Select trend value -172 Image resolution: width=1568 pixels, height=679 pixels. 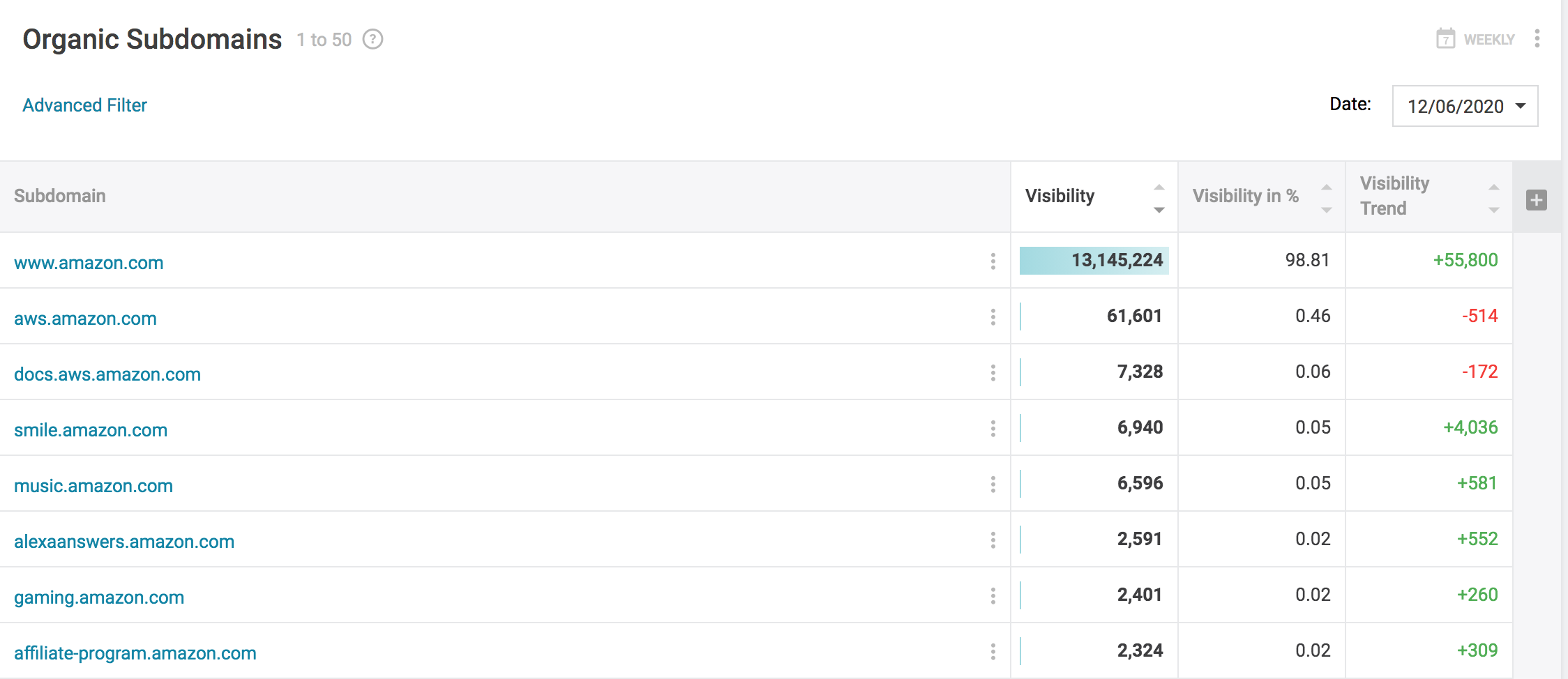click(x=1480, y=372)
